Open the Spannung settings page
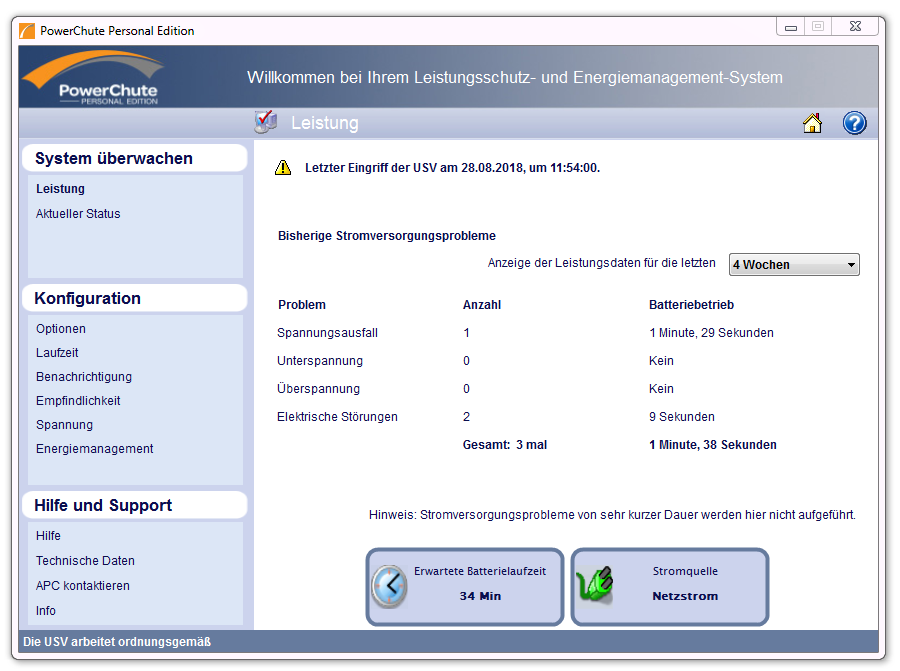900x671 pixels. [x=64, y=425]
